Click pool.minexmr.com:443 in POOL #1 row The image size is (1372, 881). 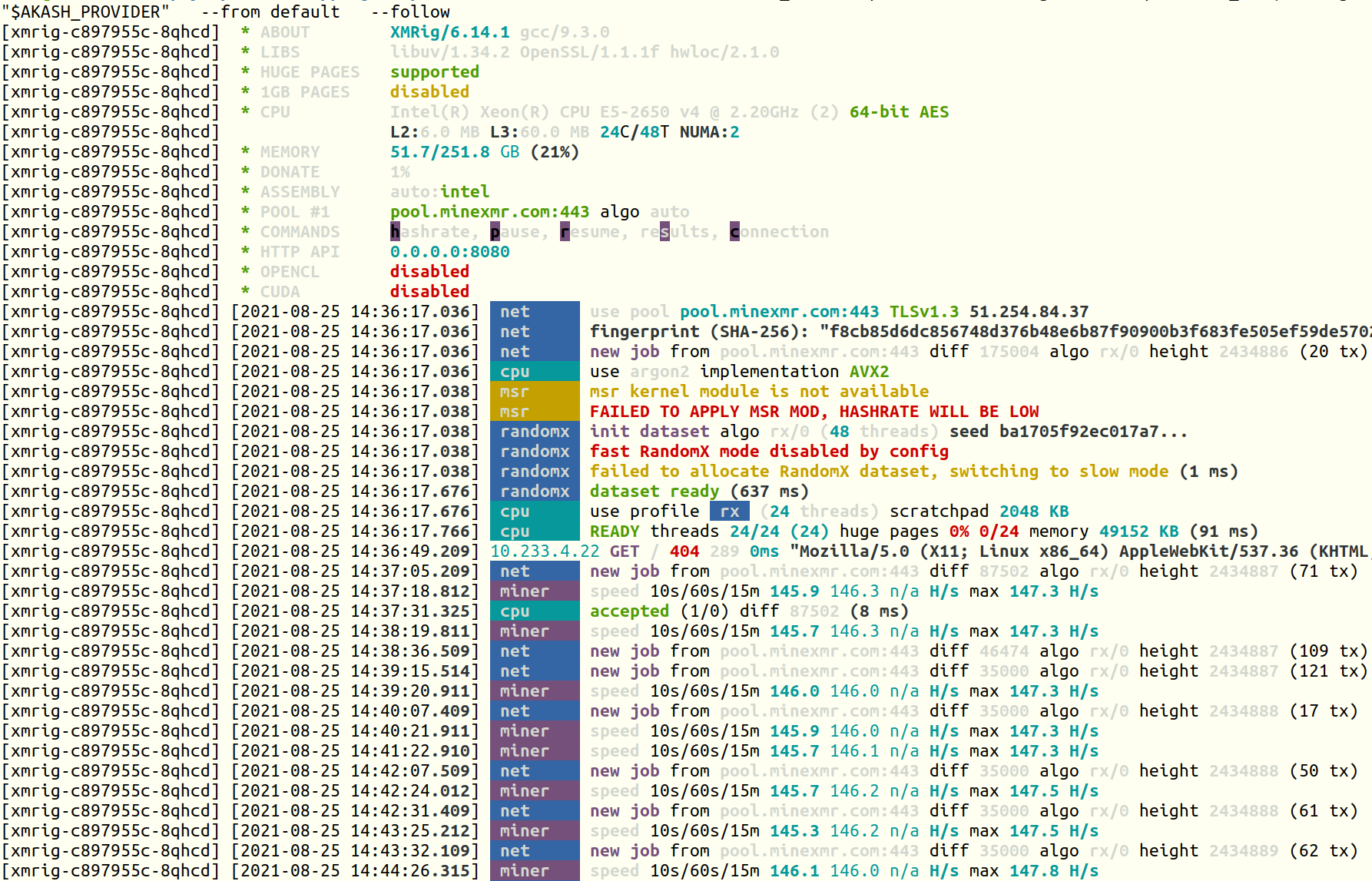click(489, 212)
